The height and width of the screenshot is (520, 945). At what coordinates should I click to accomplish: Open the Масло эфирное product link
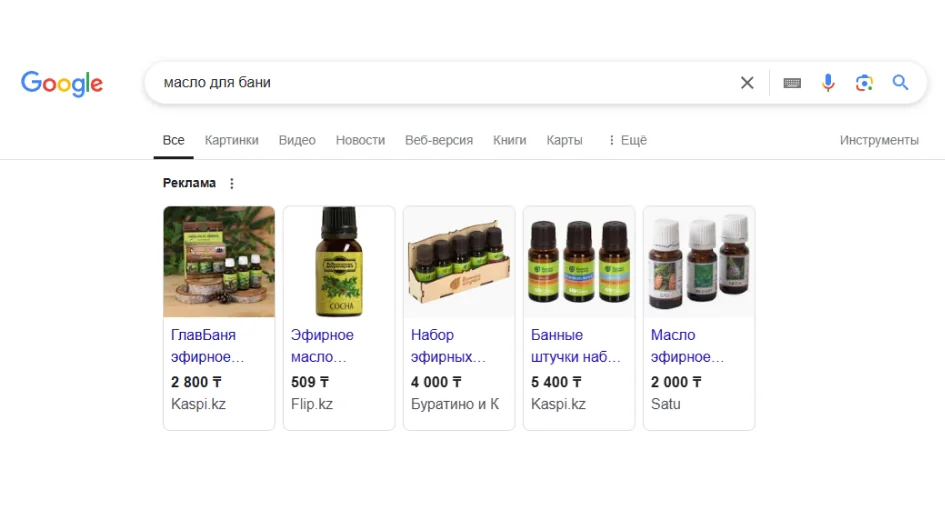tap(687, 346)
